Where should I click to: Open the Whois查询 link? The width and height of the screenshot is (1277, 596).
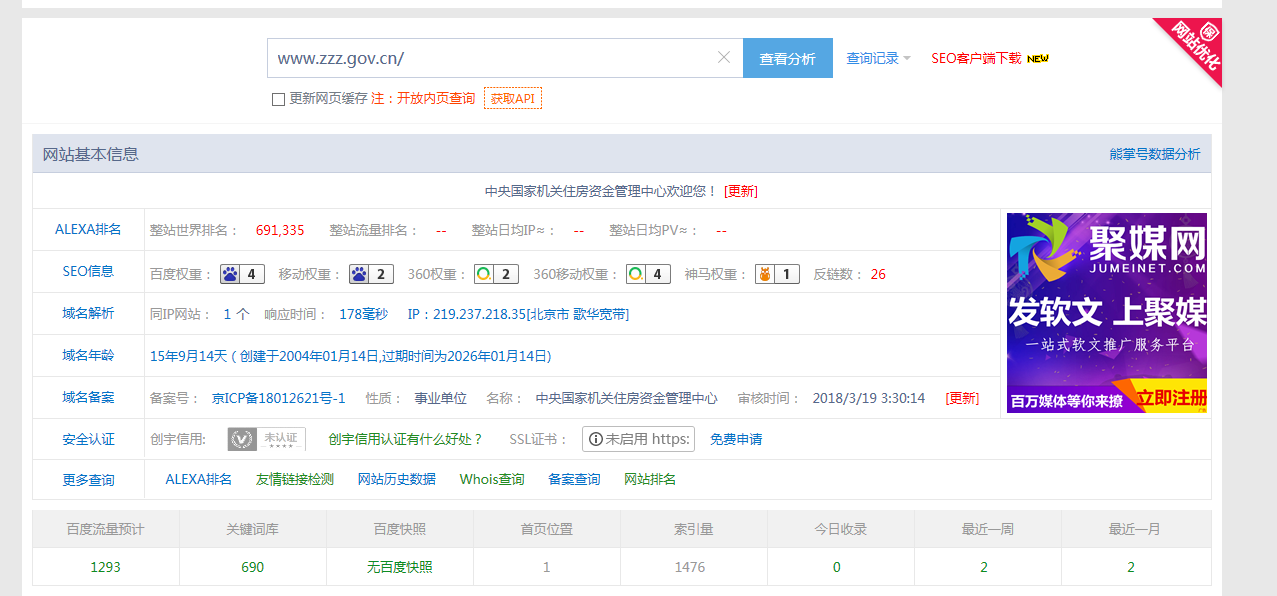tap(492, 479)
